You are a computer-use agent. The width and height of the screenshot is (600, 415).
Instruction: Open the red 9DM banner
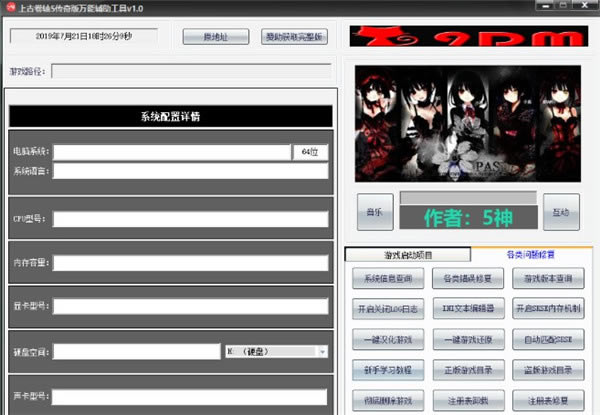[469, 36]
